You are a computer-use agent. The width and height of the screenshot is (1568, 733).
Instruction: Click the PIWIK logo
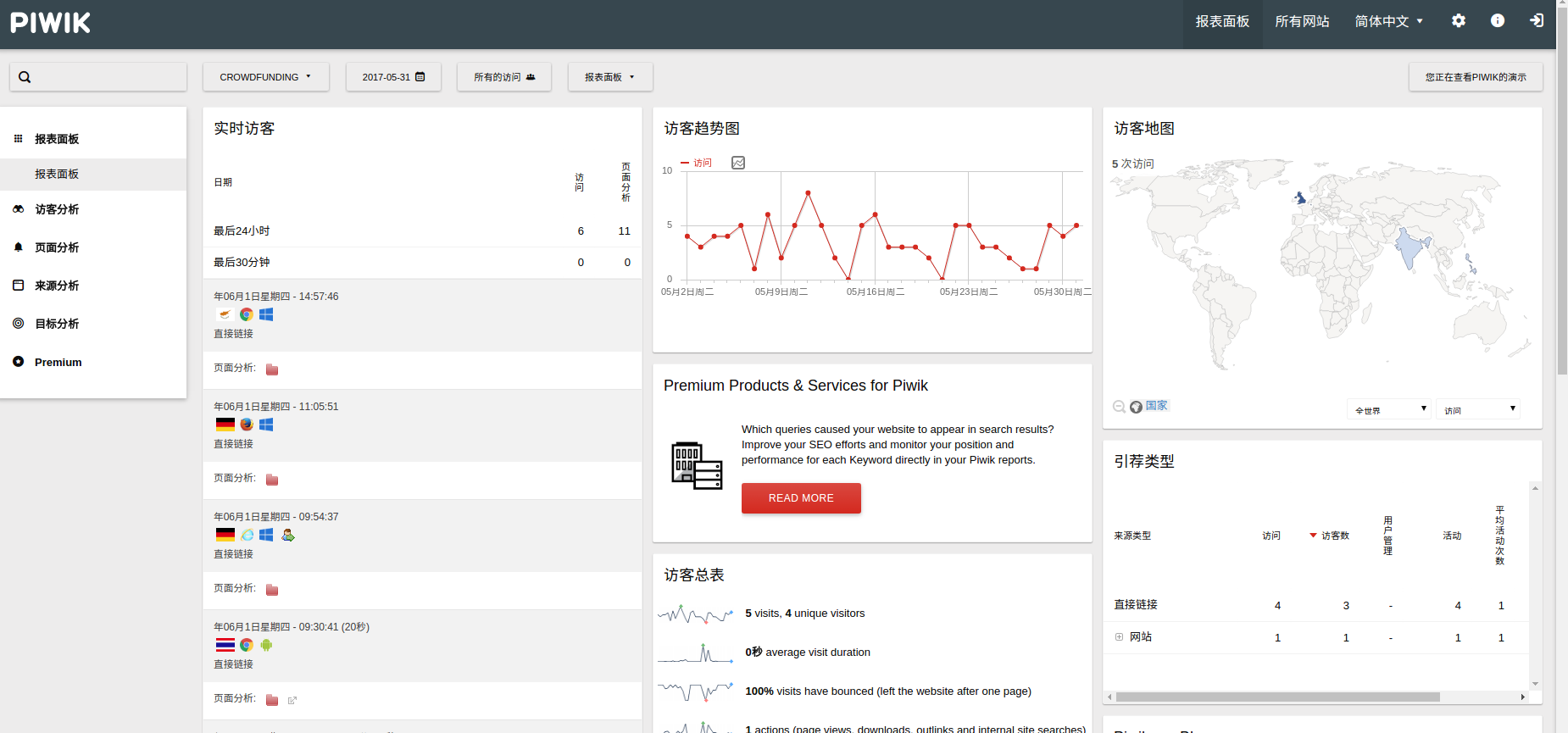coord(51,23)
